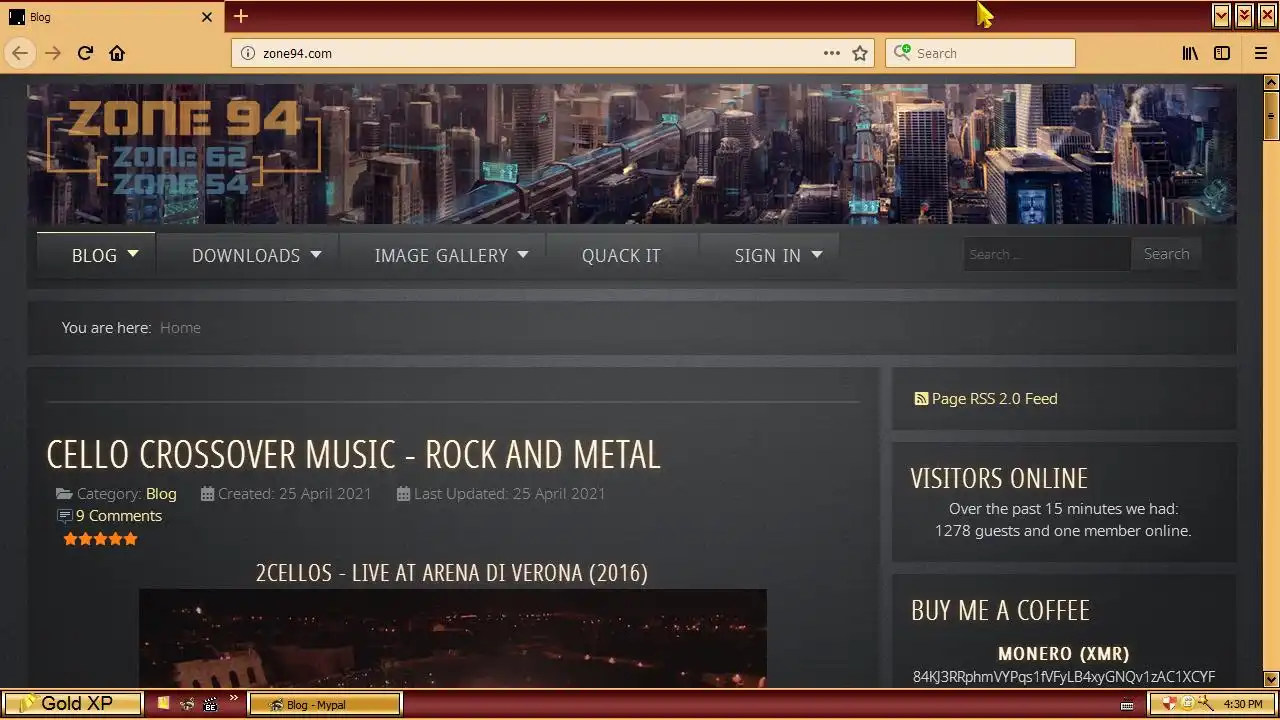Select the Blog - Mypal taskbar button

coord(324,704)
